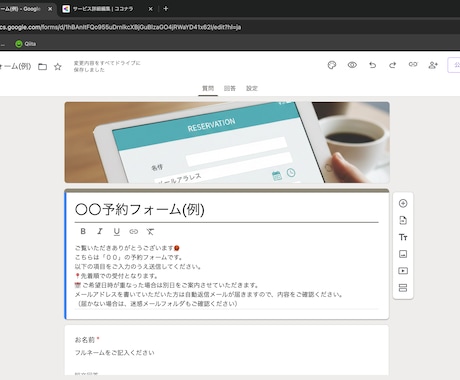Viewport: 460px width, 380px height.
Task: Close the Google Forms browser tab
Action: [x=50, y=9]
